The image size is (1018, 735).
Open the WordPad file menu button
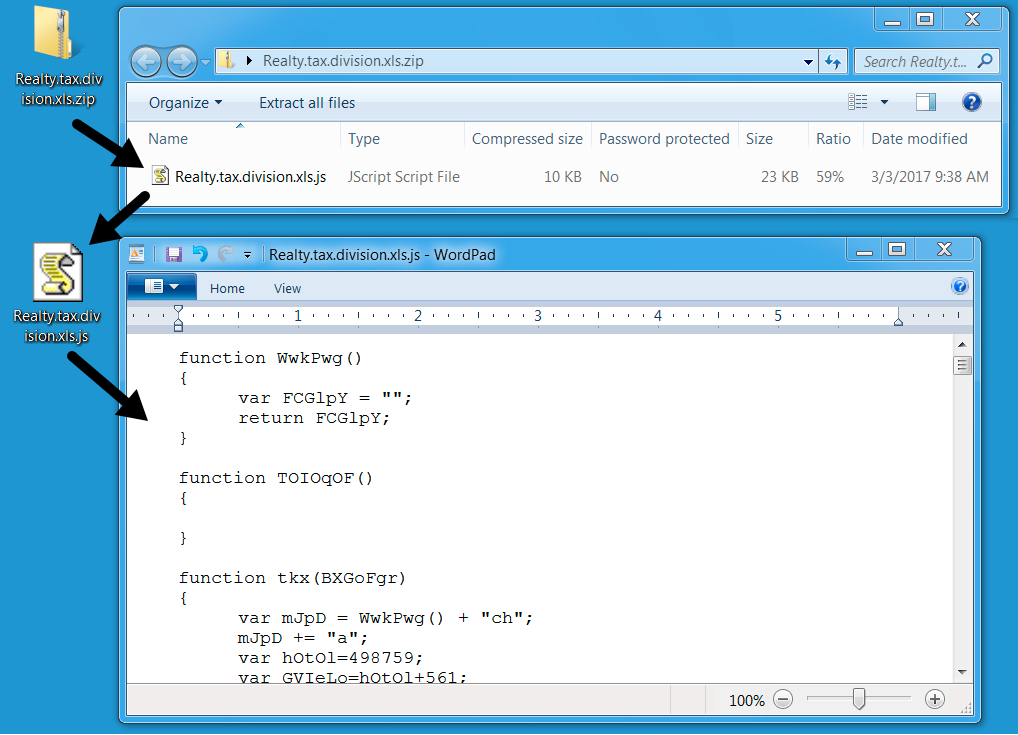162,286
